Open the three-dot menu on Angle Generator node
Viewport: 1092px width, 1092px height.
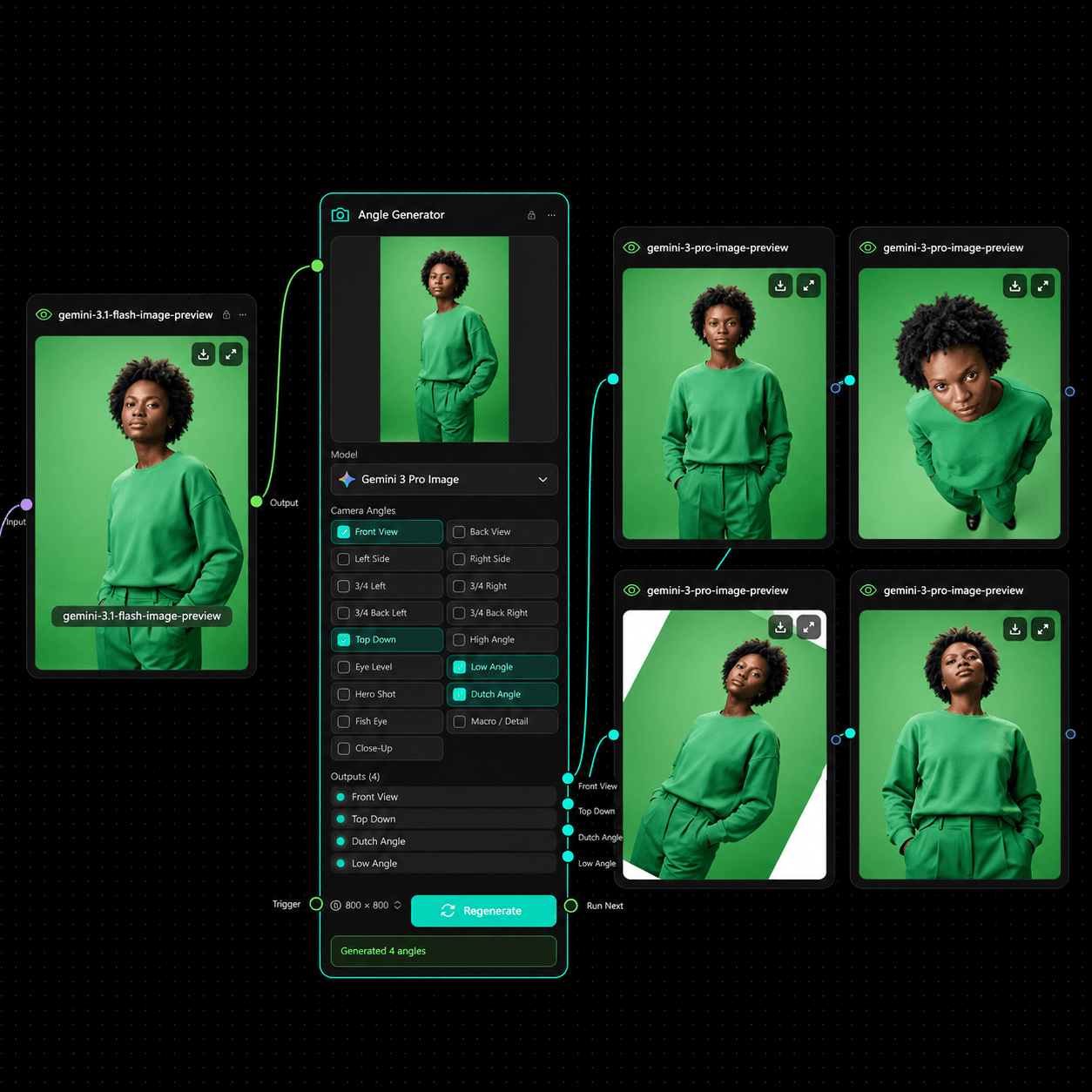pyautogui.click(x=551, y=215)
